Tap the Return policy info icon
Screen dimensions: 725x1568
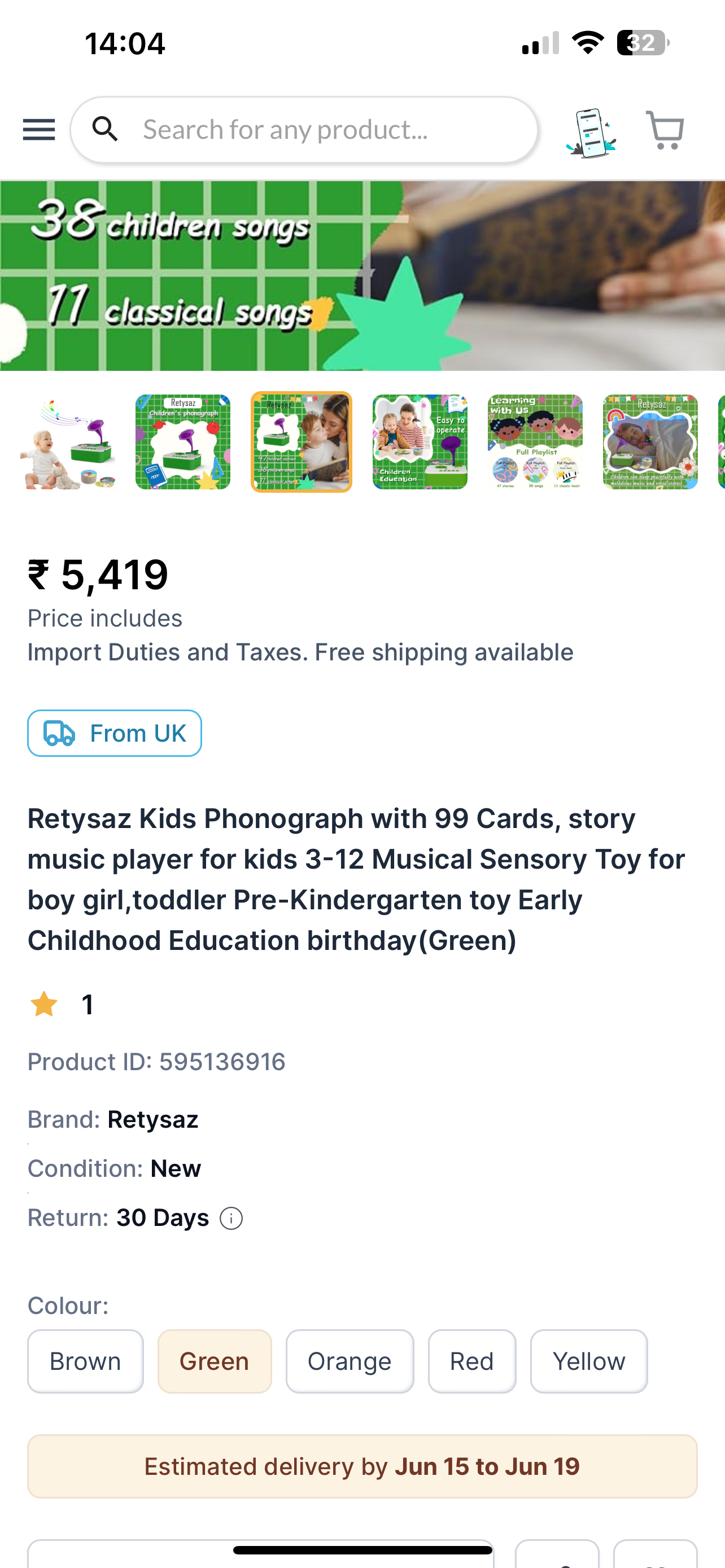click(232, 1219)
